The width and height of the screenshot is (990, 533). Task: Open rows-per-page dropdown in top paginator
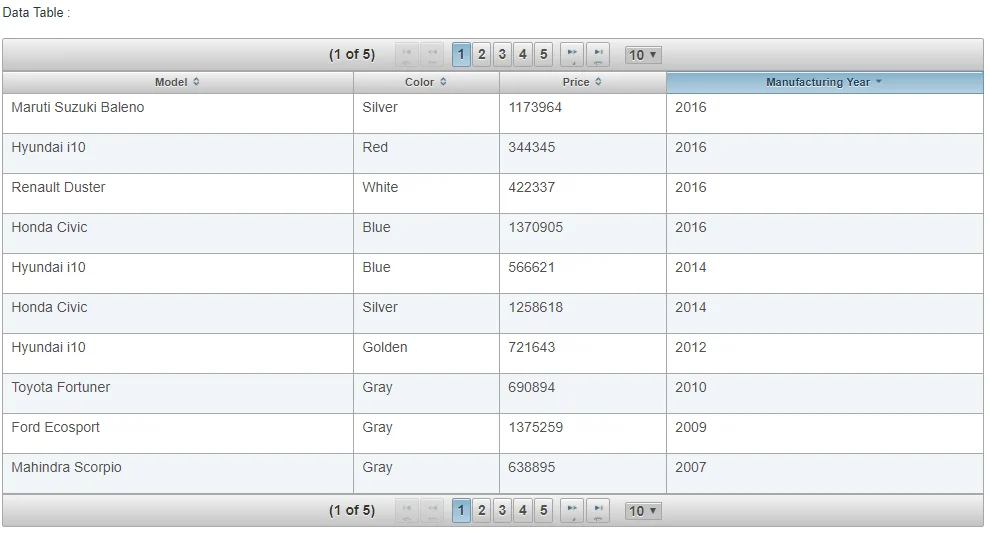pos(643,55)
